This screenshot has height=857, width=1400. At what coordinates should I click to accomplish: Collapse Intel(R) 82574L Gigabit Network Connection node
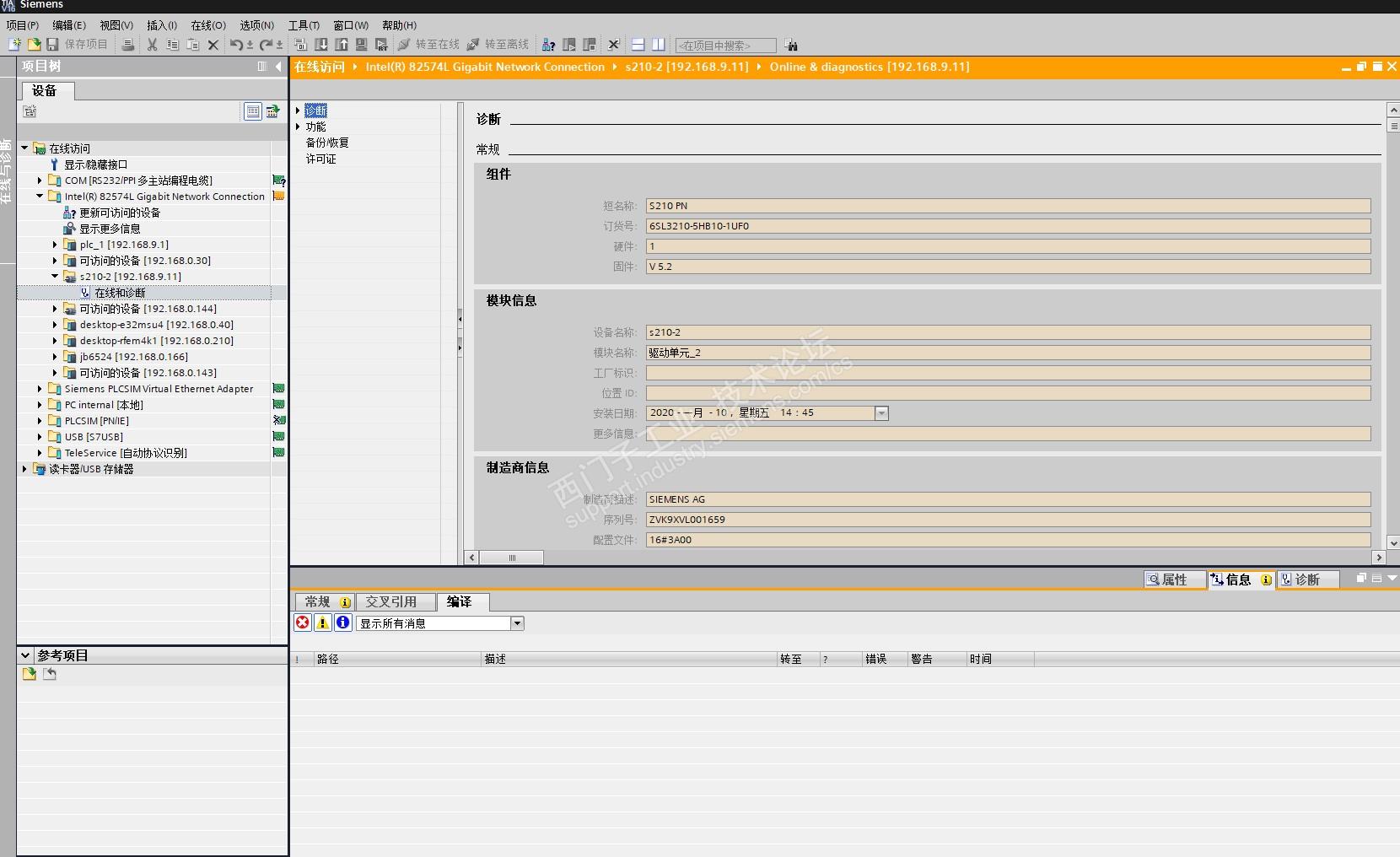click(40, 197)
